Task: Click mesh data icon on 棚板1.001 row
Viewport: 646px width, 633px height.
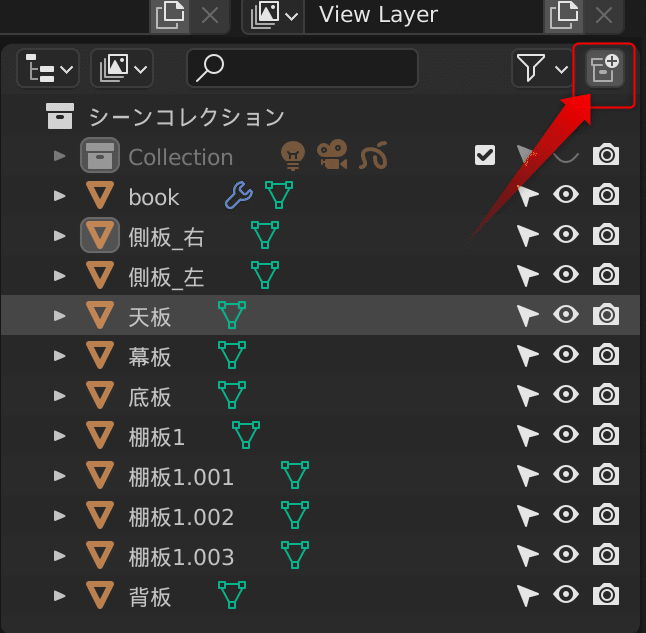Action: 295,475
